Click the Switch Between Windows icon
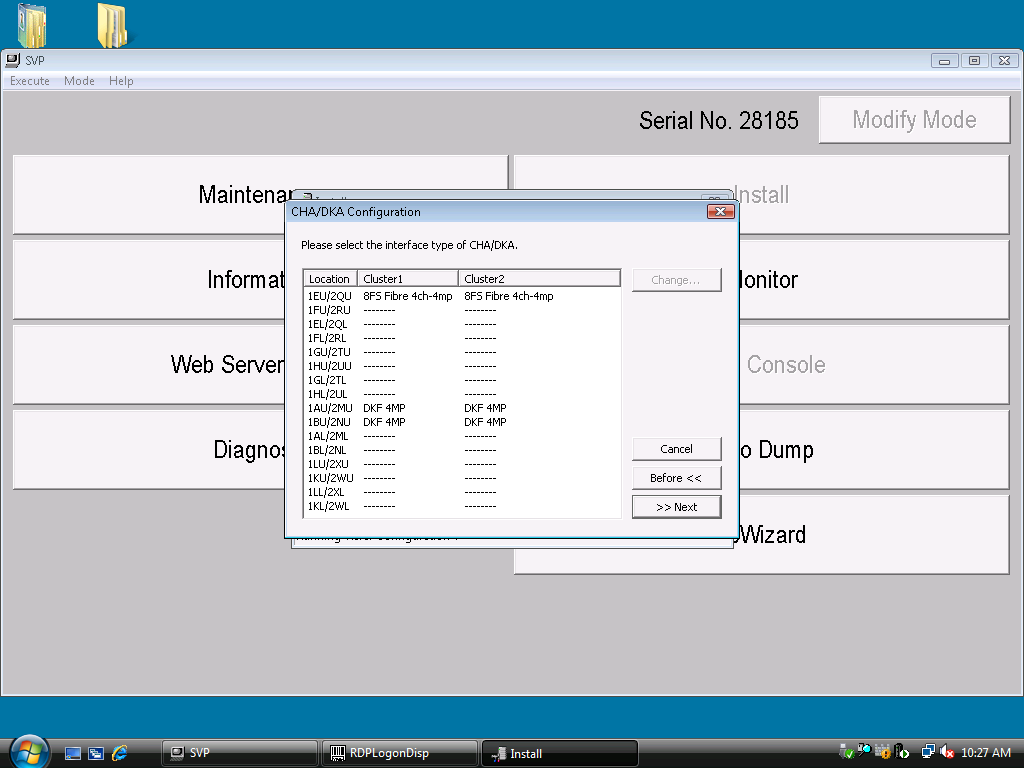1024x768 pixels. pos(96,753)
